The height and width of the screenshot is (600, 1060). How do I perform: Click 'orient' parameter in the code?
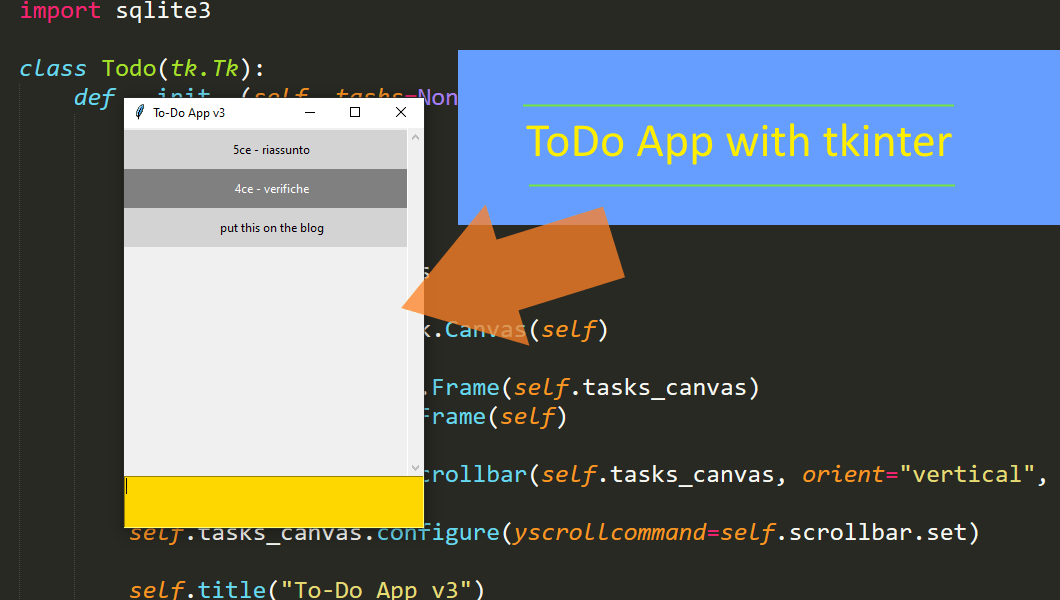click(x=843, y=474)
